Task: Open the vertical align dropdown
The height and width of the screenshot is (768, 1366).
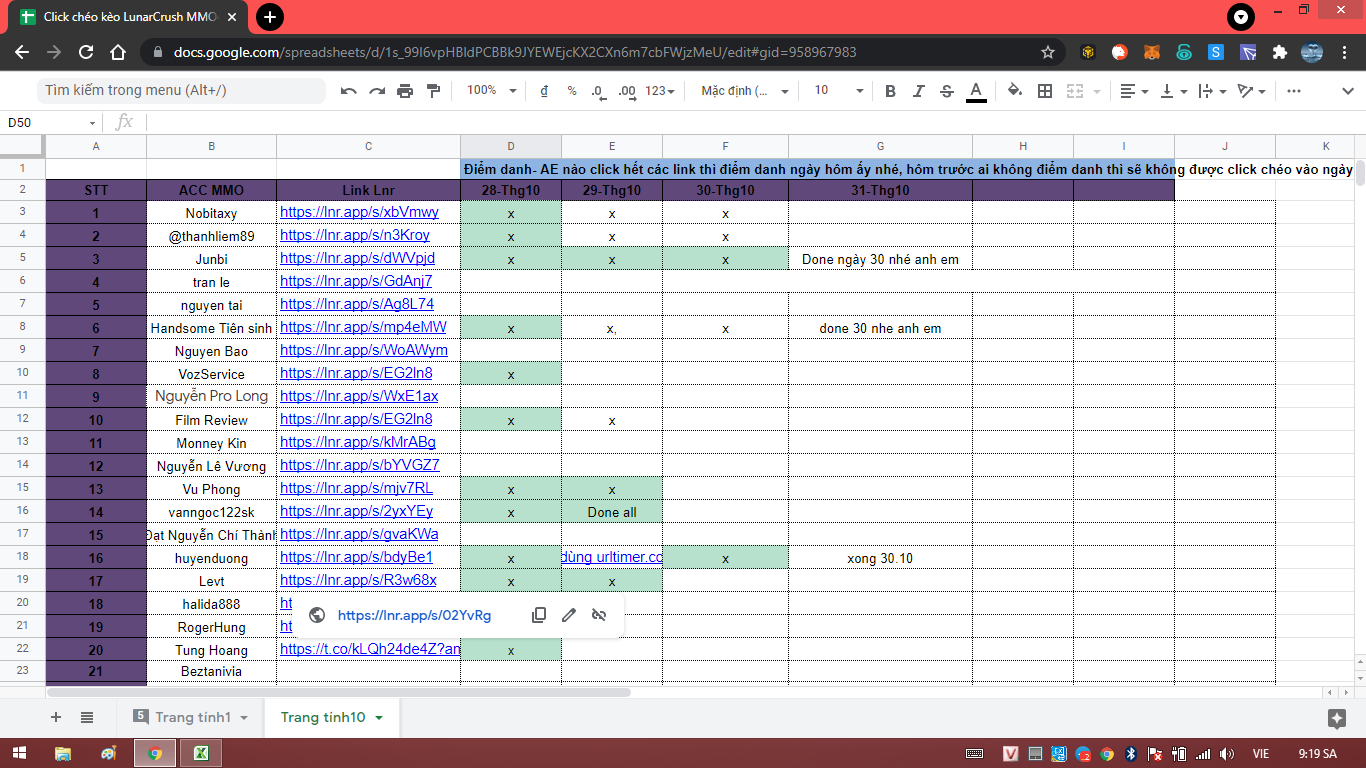Action: [x=1173, y=91]
